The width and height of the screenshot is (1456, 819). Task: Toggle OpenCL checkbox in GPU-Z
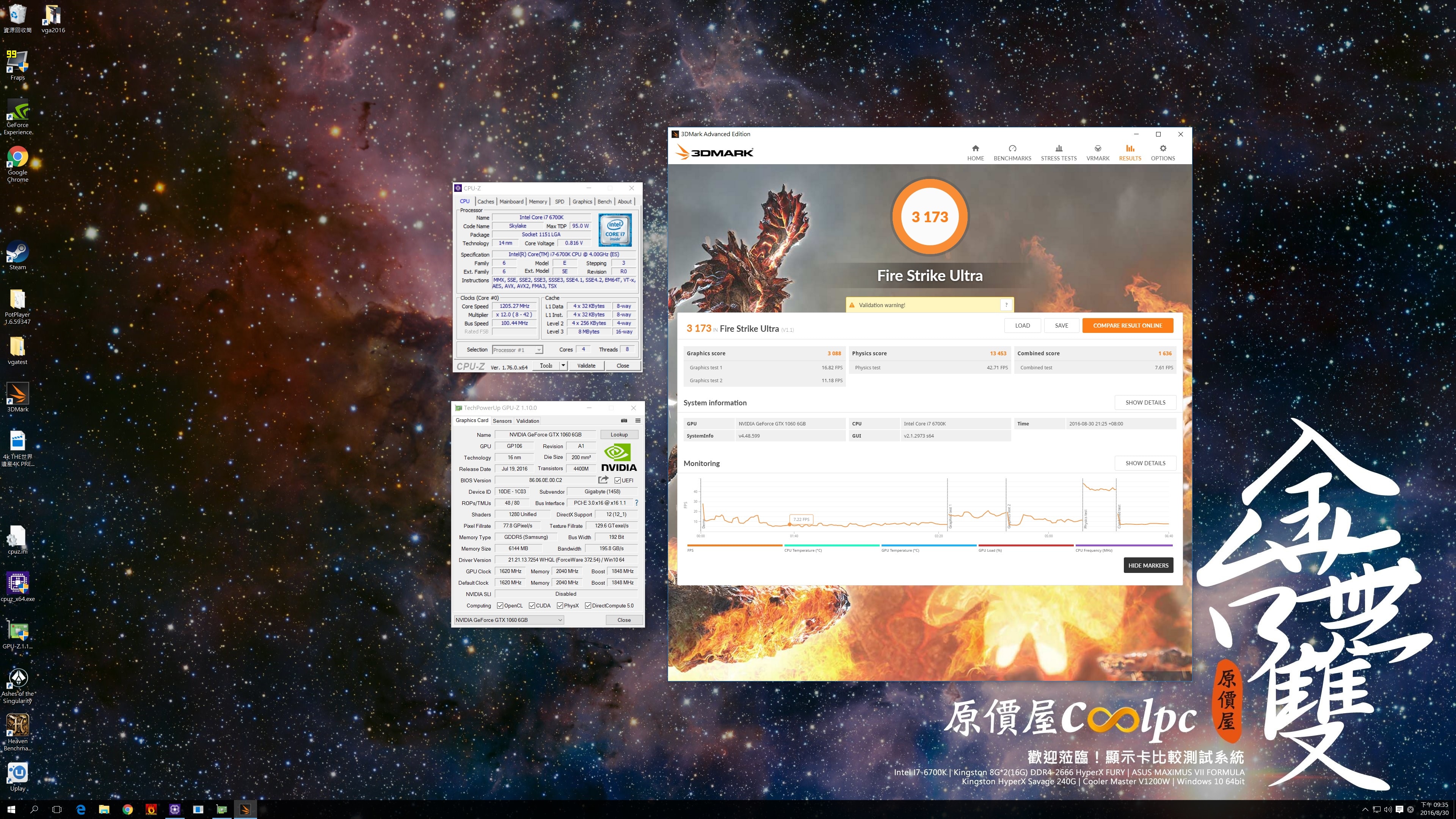pyautogui.click(x=500, y=606)
